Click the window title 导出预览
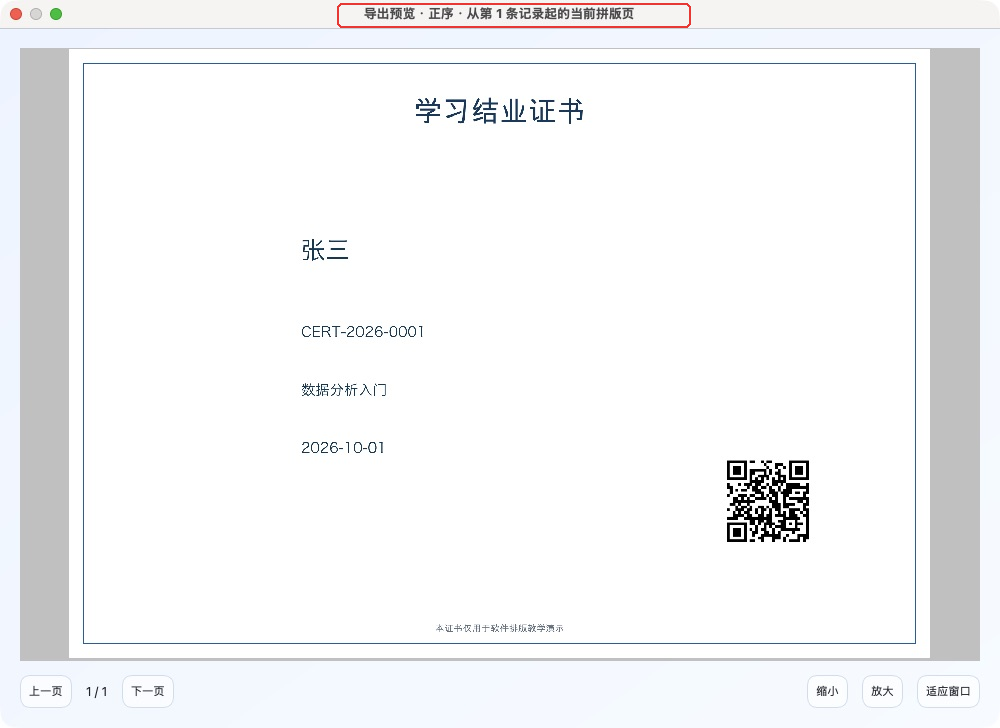The height and width of the screenshot is (728, 1000). coord(389,14)
